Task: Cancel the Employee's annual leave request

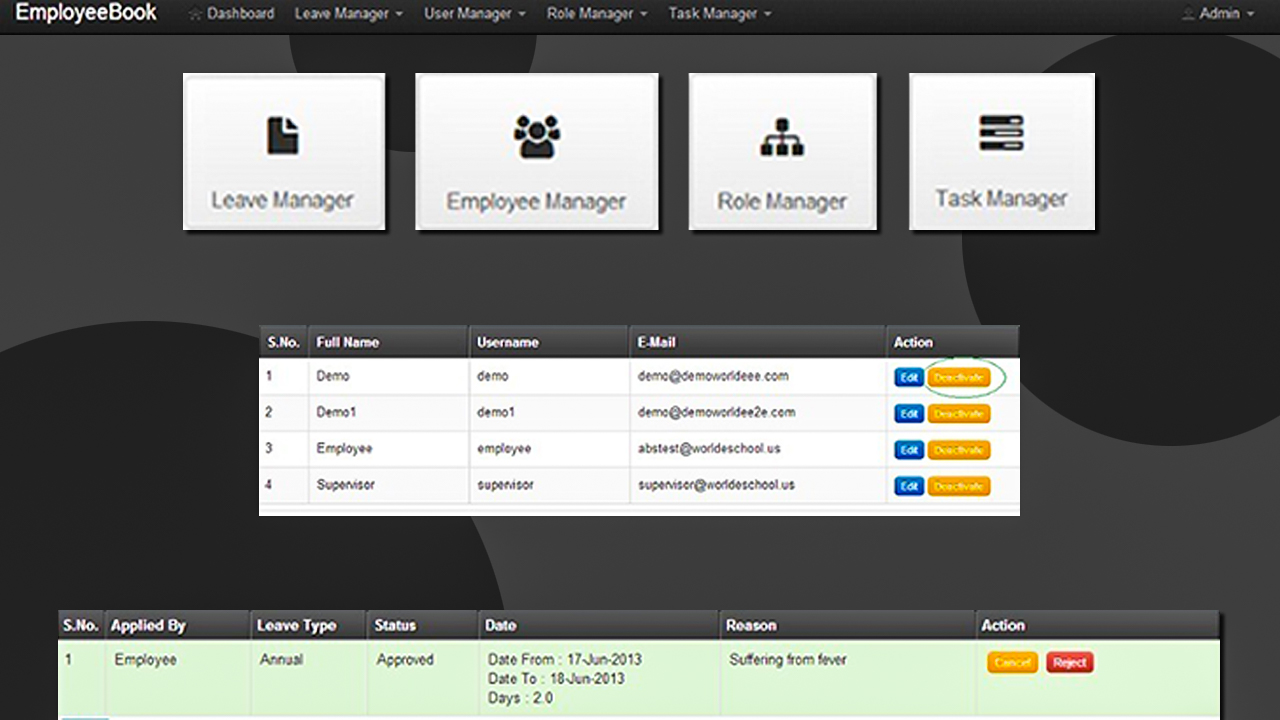Action: (x=1012, y=663)
